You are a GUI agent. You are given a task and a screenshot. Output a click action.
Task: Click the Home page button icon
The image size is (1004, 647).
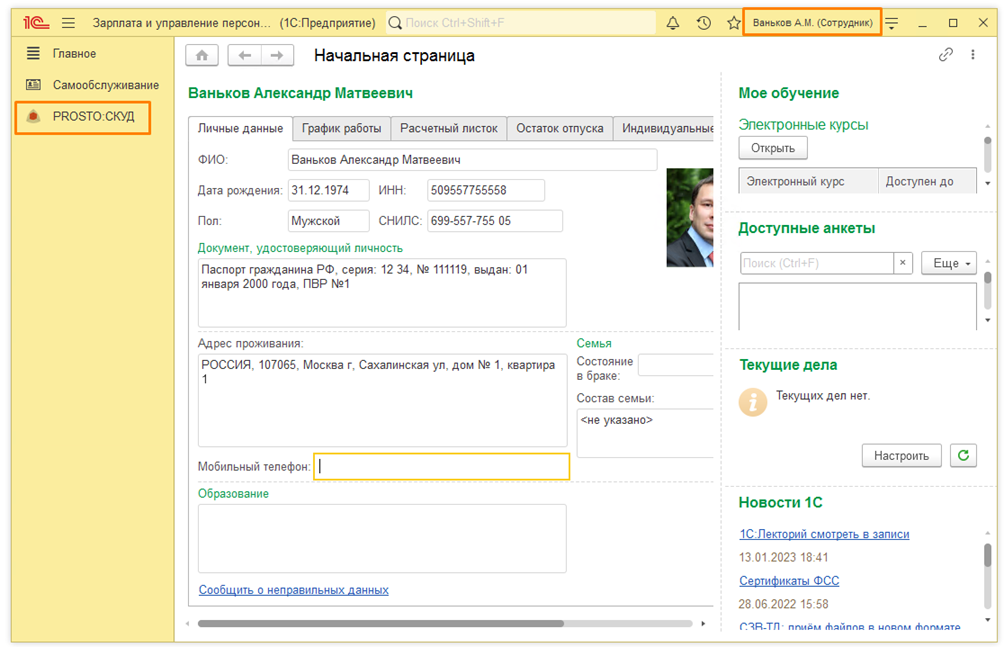(x=202, y=56)
